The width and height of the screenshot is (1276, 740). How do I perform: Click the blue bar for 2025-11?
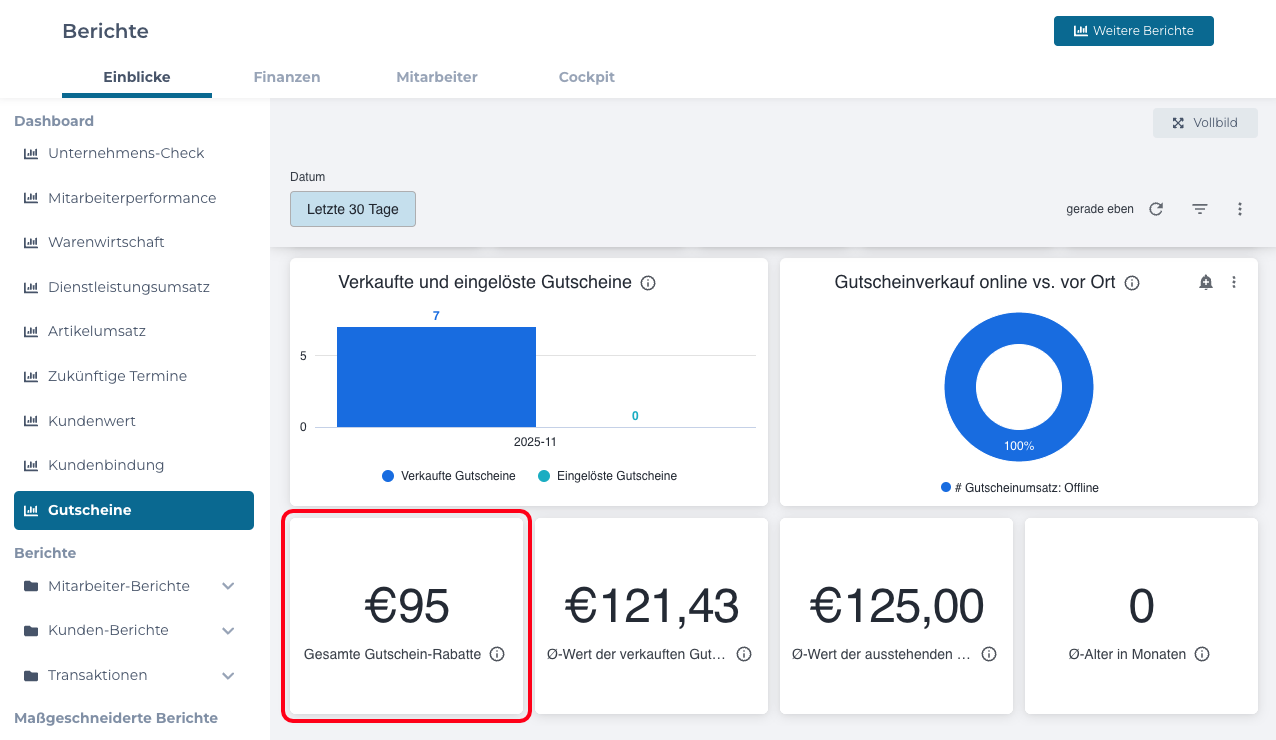436,377
